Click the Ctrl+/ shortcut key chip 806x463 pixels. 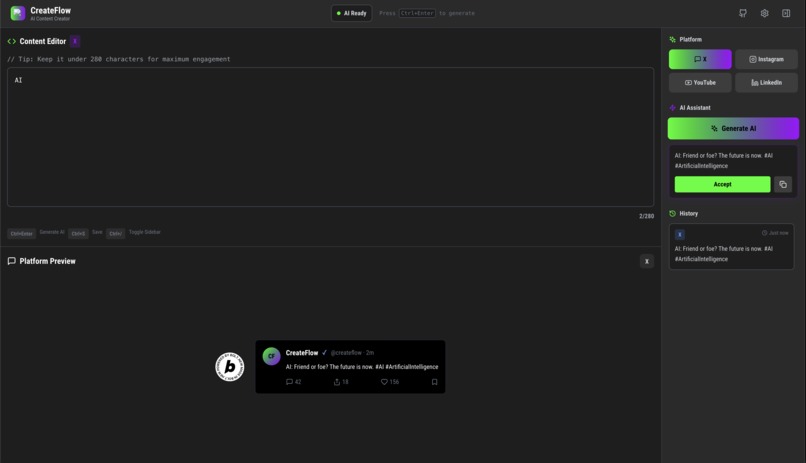[x=116, y=234]
